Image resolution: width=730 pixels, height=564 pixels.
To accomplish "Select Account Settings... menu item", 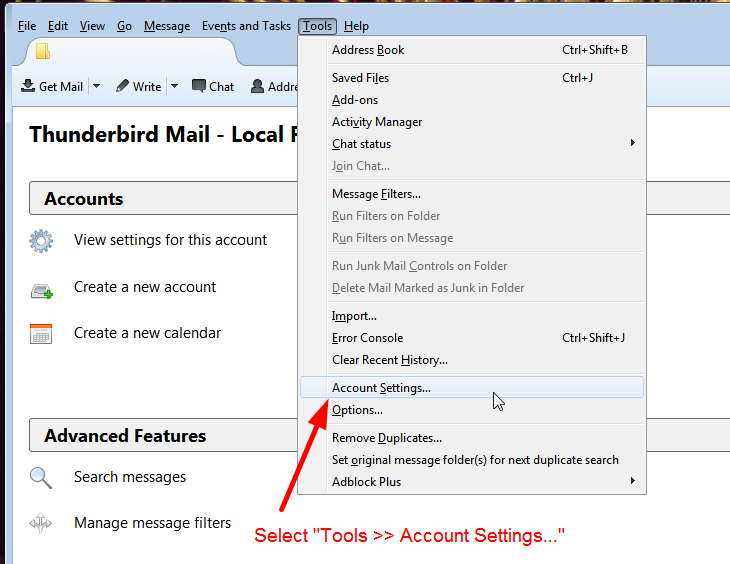I will [x=472, y=387].
